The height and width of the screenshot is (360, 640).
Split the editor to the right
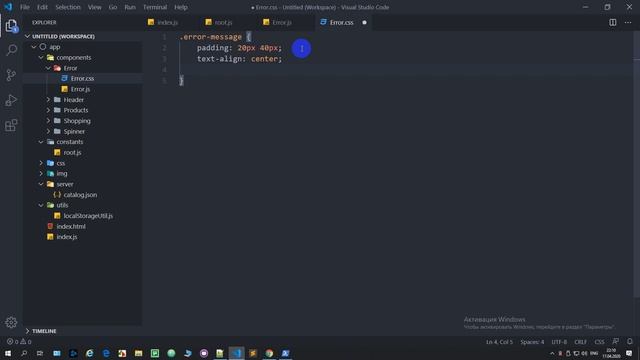tap(613, 22)
